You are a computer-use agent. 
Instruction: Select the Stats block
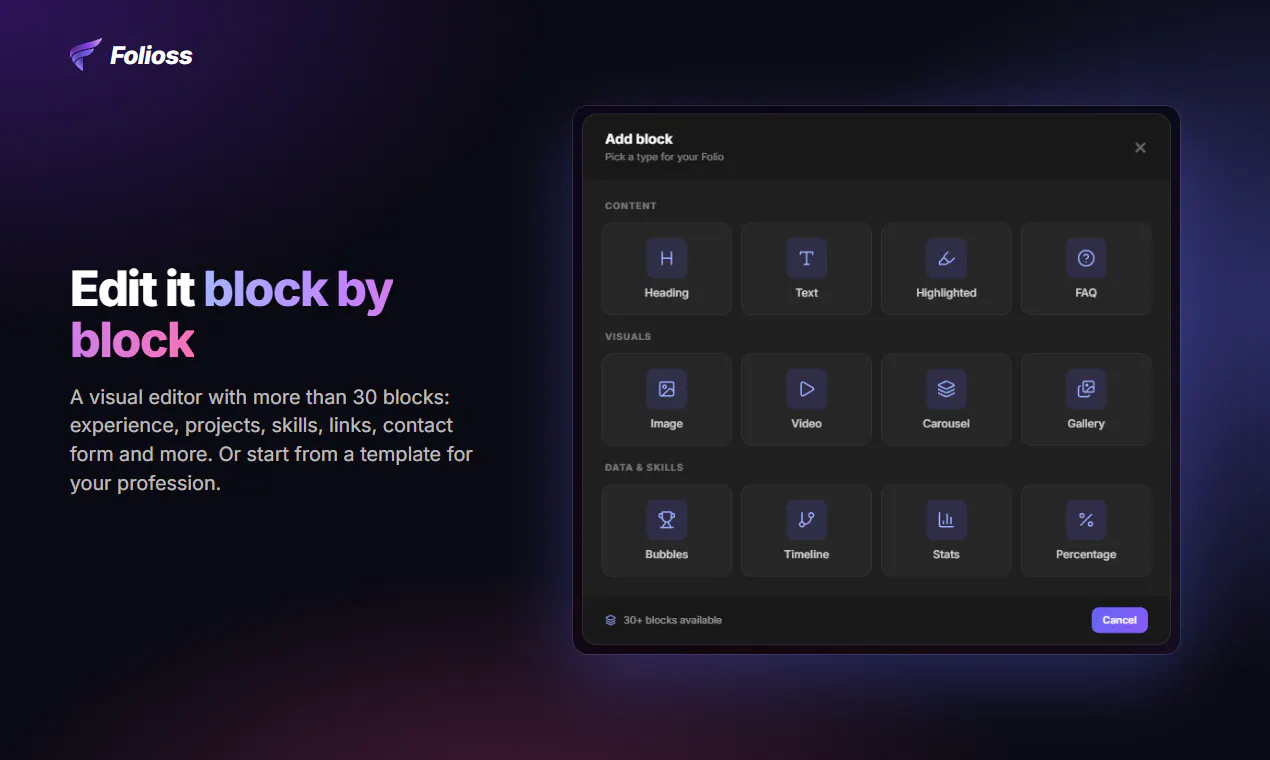(946, 531)
